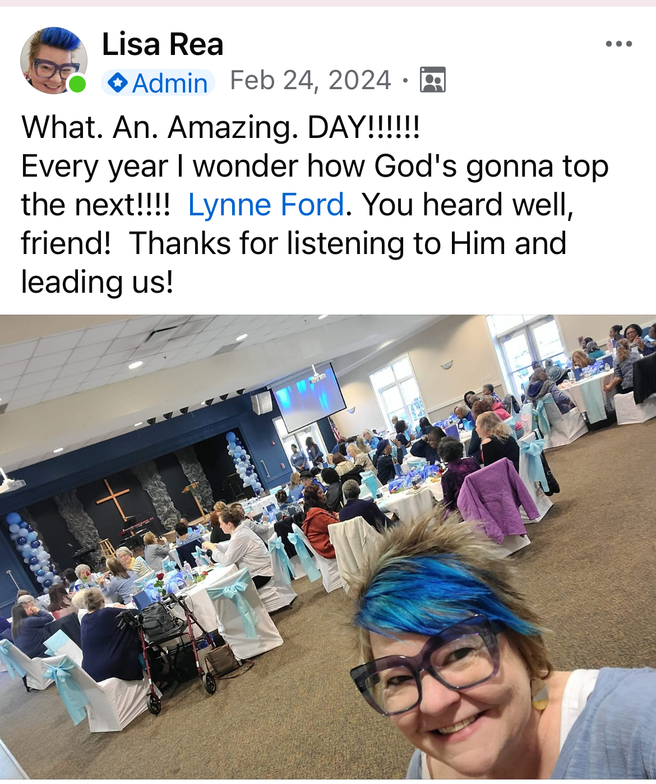
Task: Open the attached event photo
Action: (x=328, y=547)
